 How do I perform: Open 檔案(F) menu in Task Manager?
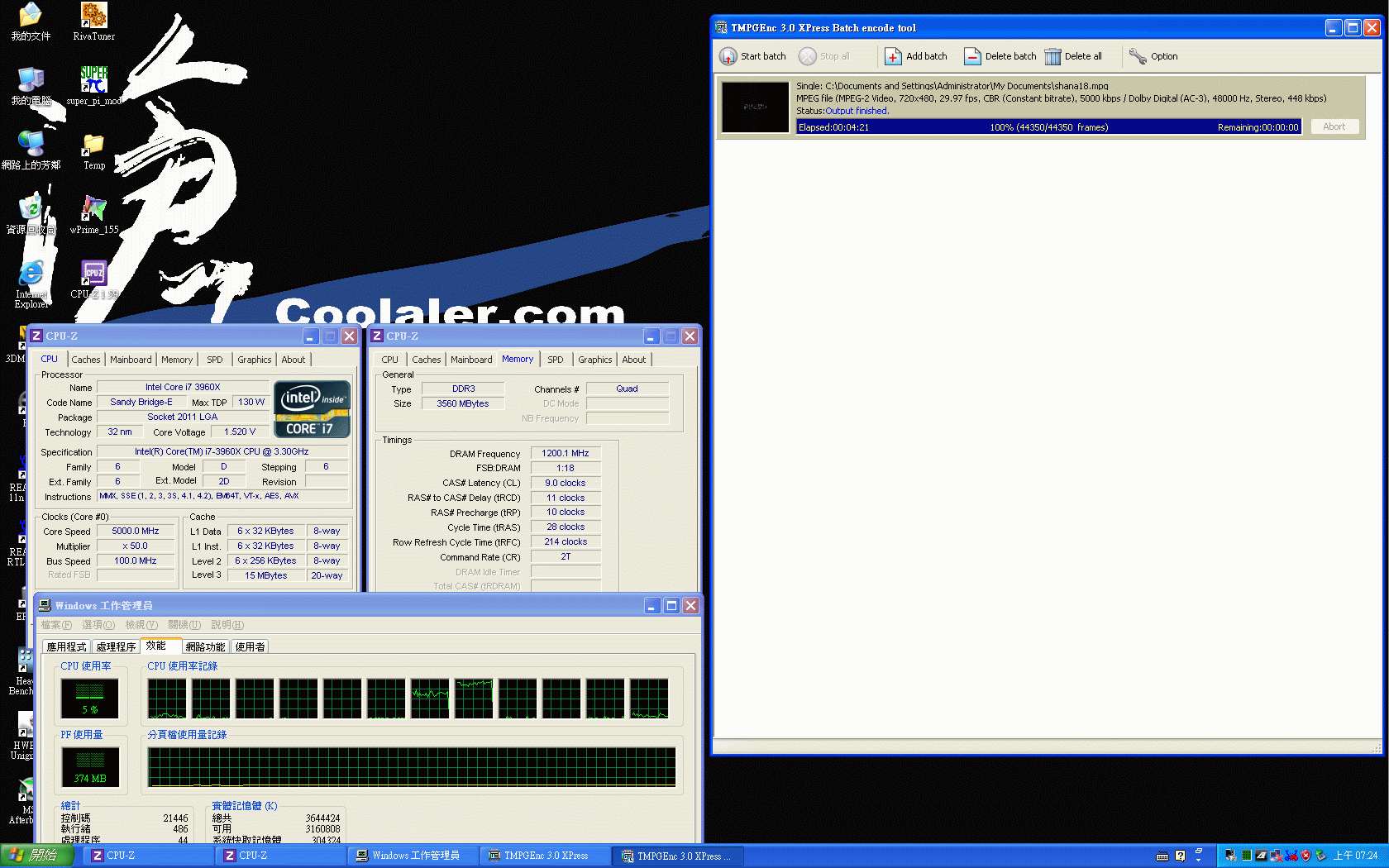click(56, 625)
